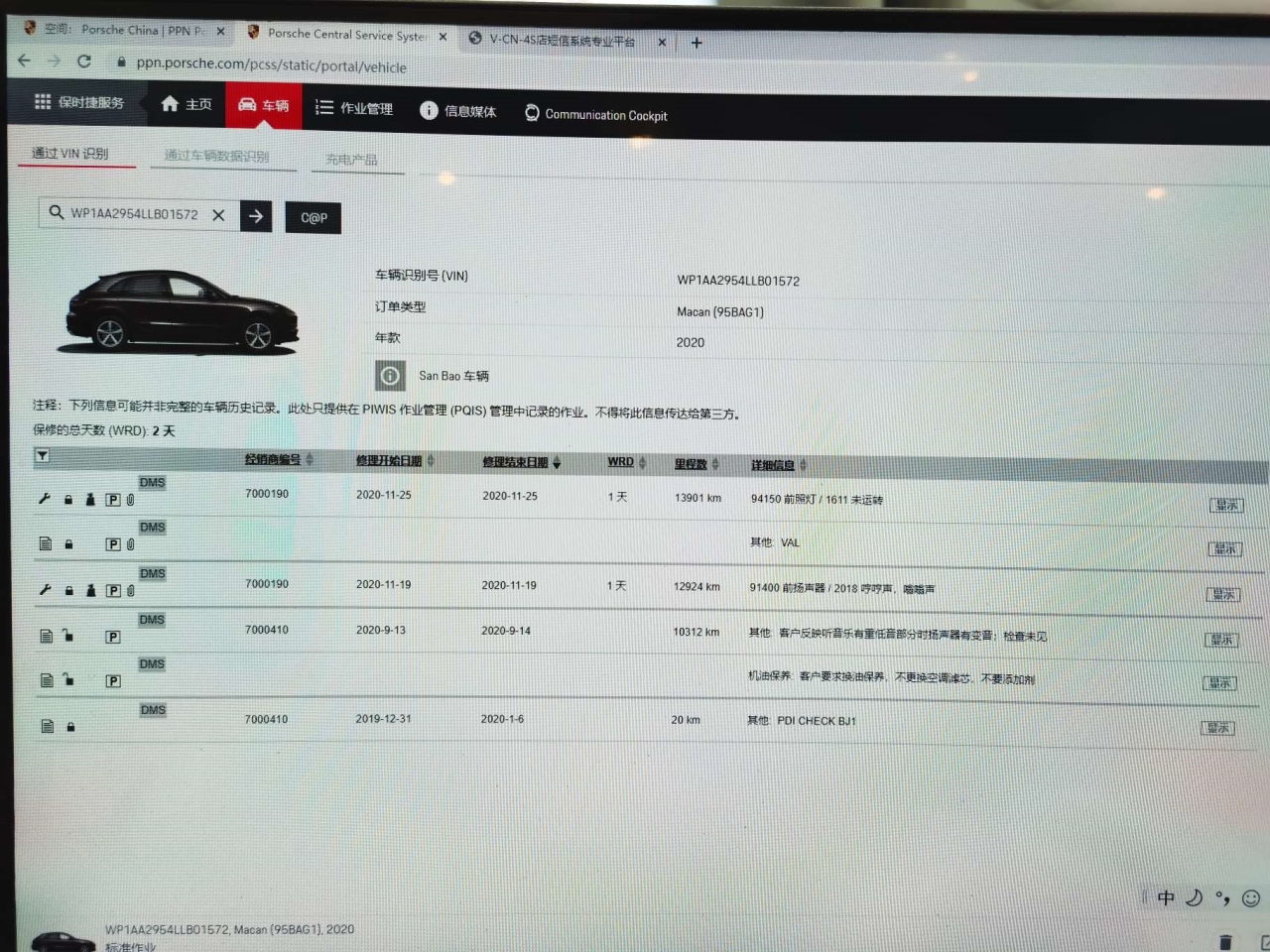Click P icon in 2020-9-13 row
Screen dimensions: 1270x952
tap(113, 637)
